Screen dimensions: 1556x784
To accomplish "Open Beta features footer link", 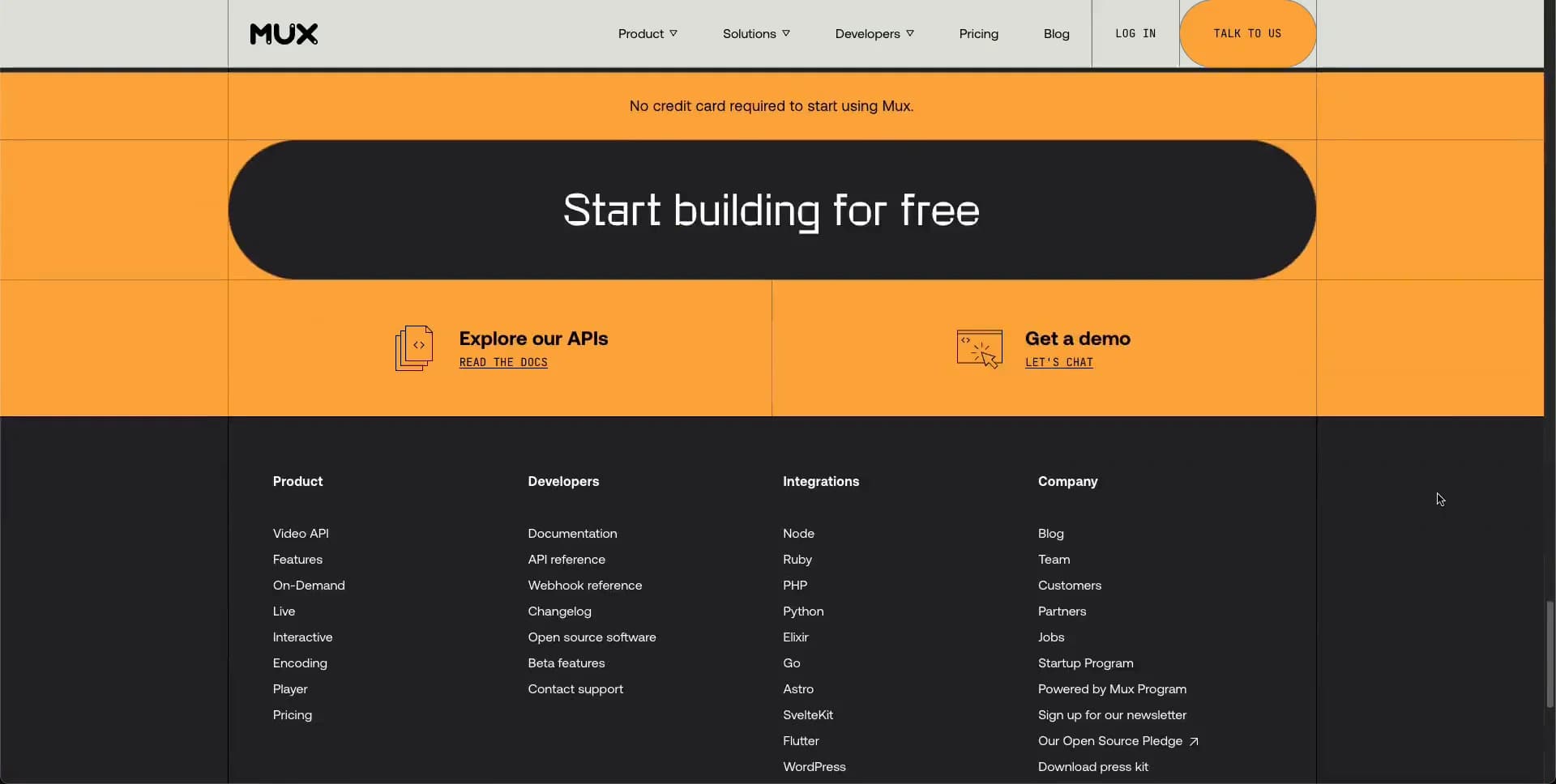I will [x=566, y=663].
